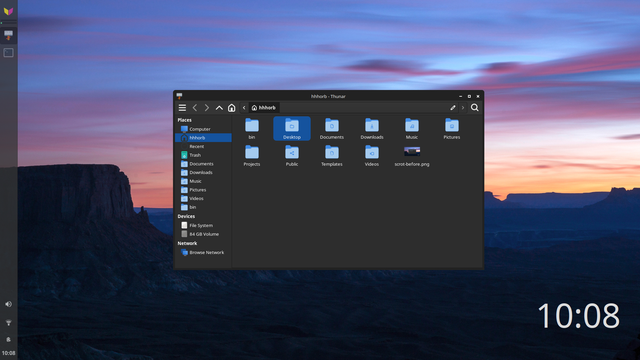
Task: Select the hhhorb path bar button
Action: point(264,108)
